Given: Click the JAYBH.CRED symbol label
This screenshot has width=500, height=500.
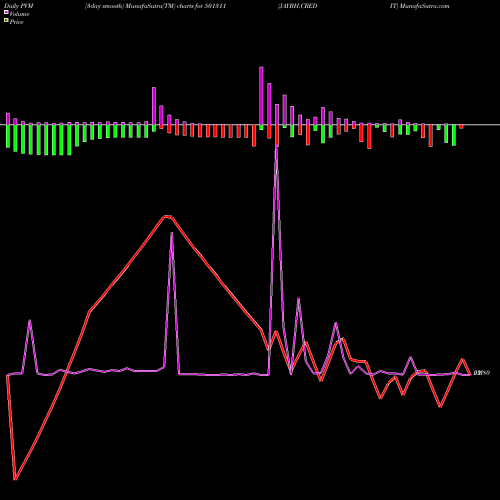Looking at the screenshot, I should pos(297,6).
